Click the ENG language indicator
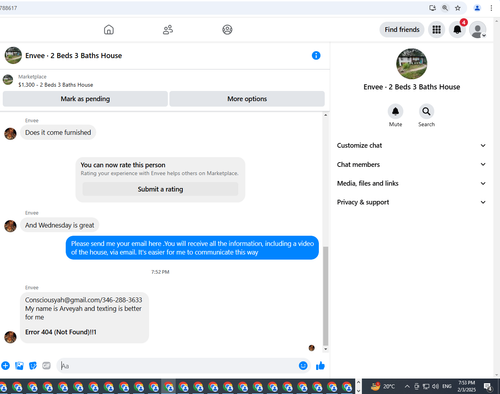 pyautogui.click(x=447, y=386)
